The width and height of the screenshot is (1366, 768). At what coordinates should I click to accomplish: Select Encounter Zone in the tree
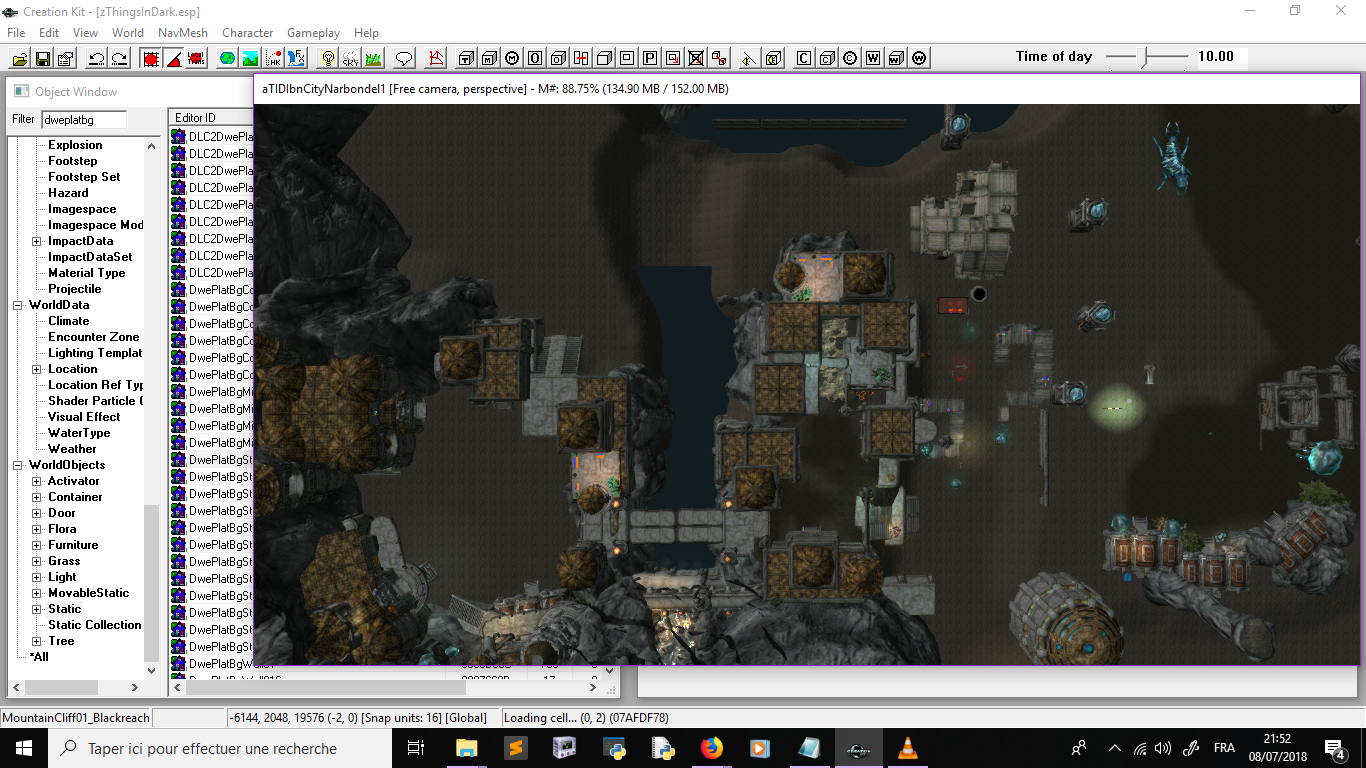point(94,337)
